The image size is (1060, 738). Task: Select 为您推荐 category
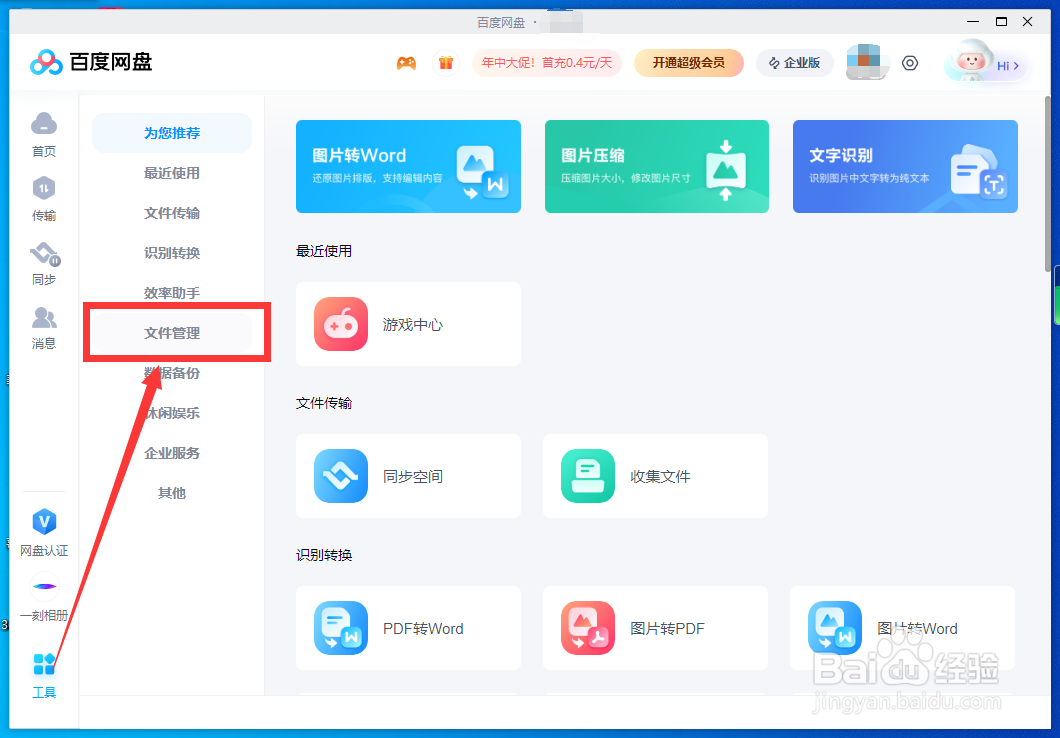[x=172, y=133]
